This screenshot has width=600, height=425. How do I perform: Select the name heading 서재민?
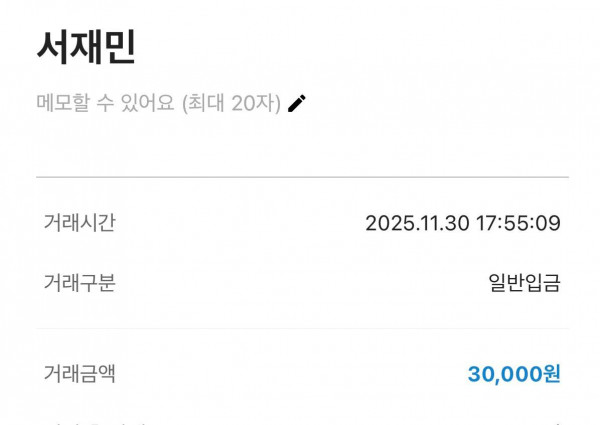coord(86,47)
